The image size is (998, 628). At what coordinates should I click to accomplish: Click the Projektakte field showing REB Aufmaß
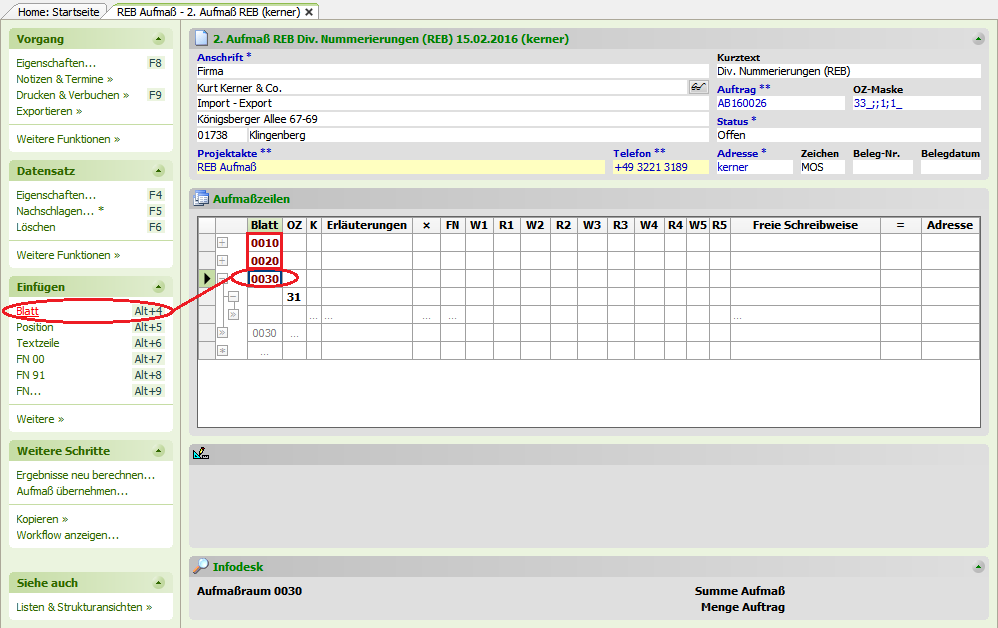(400, 168)
